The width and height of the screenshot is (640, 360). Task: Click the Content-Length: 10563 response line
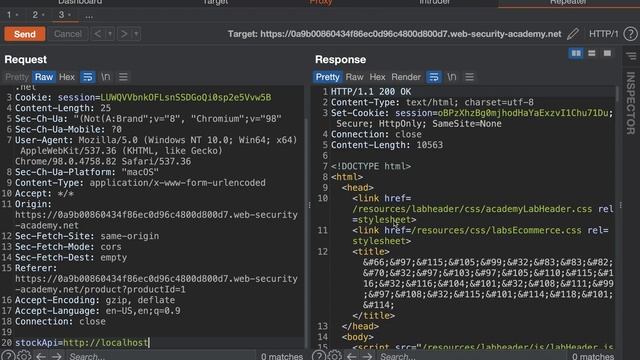[x=387, y=145]
